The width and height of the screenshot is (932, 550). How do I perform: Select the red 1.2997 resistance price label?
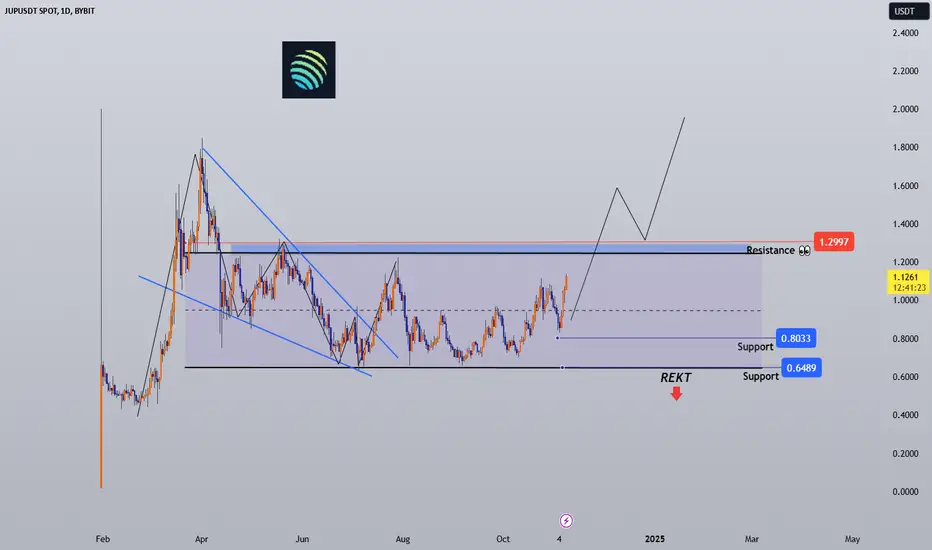click(834, 241)
